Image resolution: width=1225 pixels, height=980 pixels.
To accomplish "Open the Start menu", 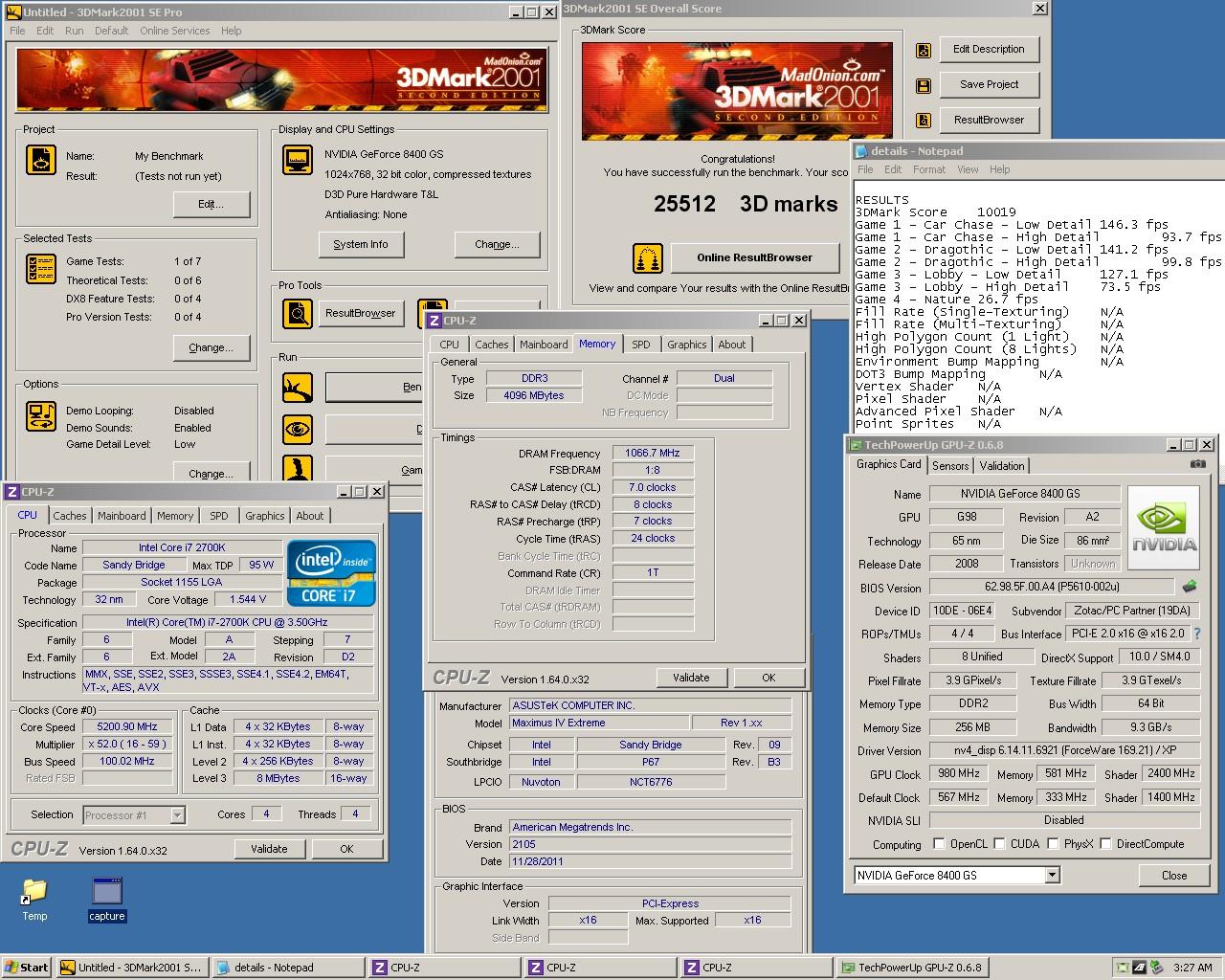I will click(x=27, y=968).
